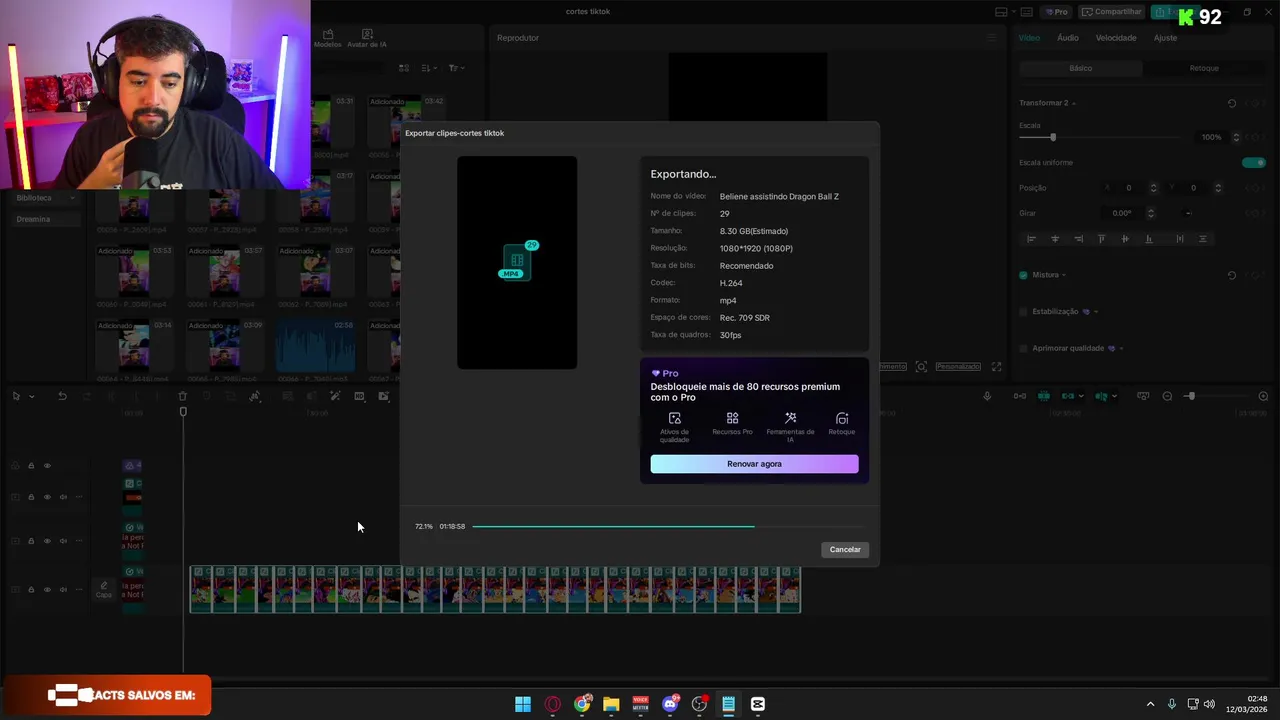The width and height of the screenshot is (1280, 720).
Task: Select the Recursos Pro icon
Action: click(x=732, y=418)
